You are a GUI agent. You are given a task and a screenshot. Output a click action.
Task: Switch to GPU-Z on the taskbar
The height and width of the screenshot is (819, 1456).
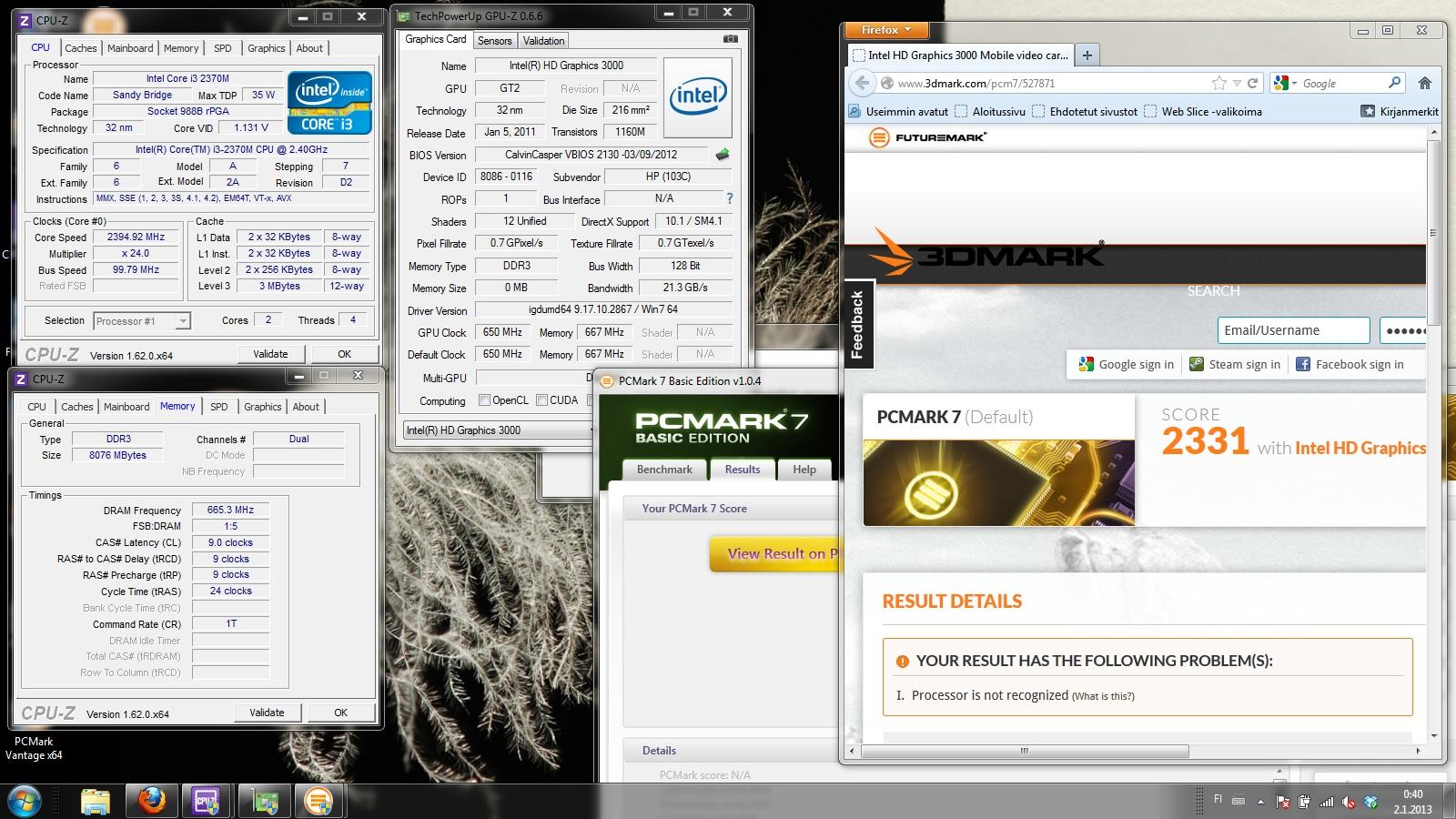tap(264, 801)
